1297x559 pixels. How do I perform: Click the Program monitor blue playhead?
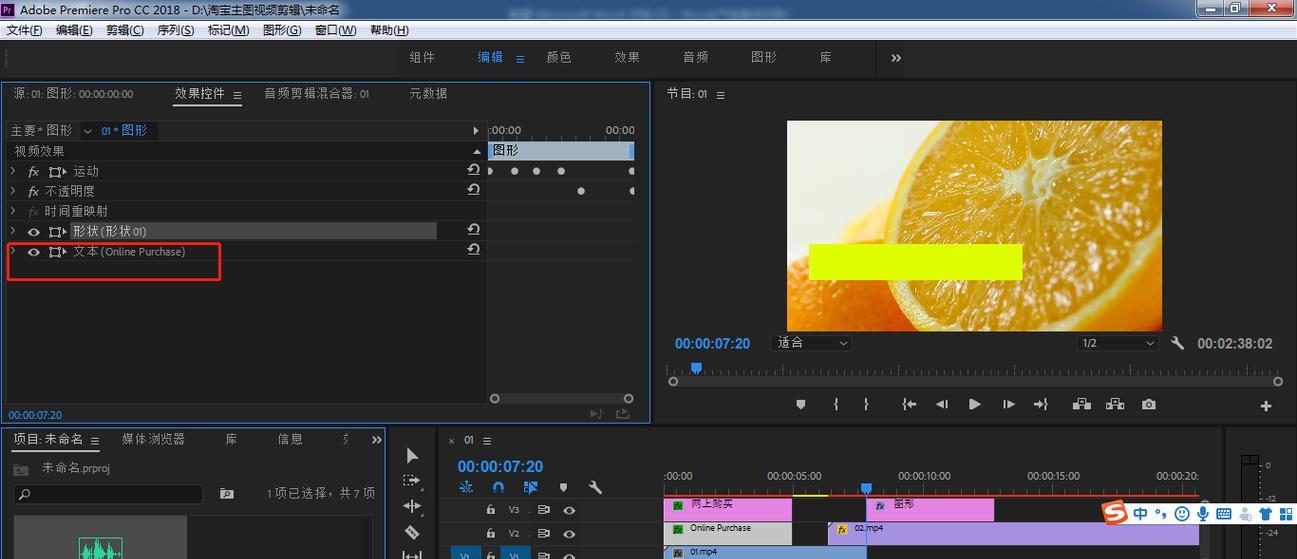tap(696, 369)
